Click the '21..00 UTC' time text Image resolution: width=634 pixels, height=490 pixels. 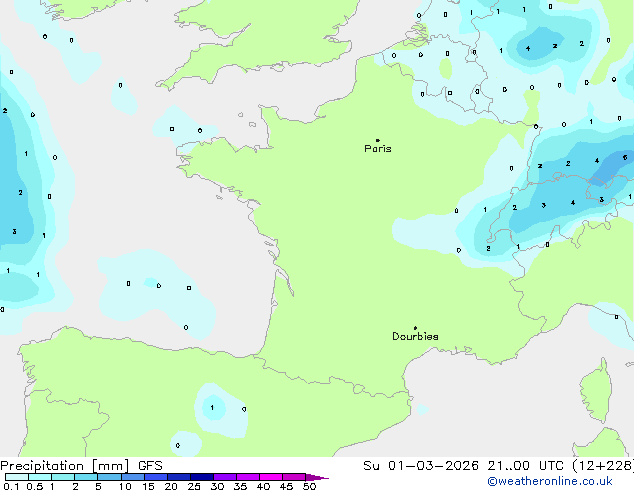tap(525, 466)
